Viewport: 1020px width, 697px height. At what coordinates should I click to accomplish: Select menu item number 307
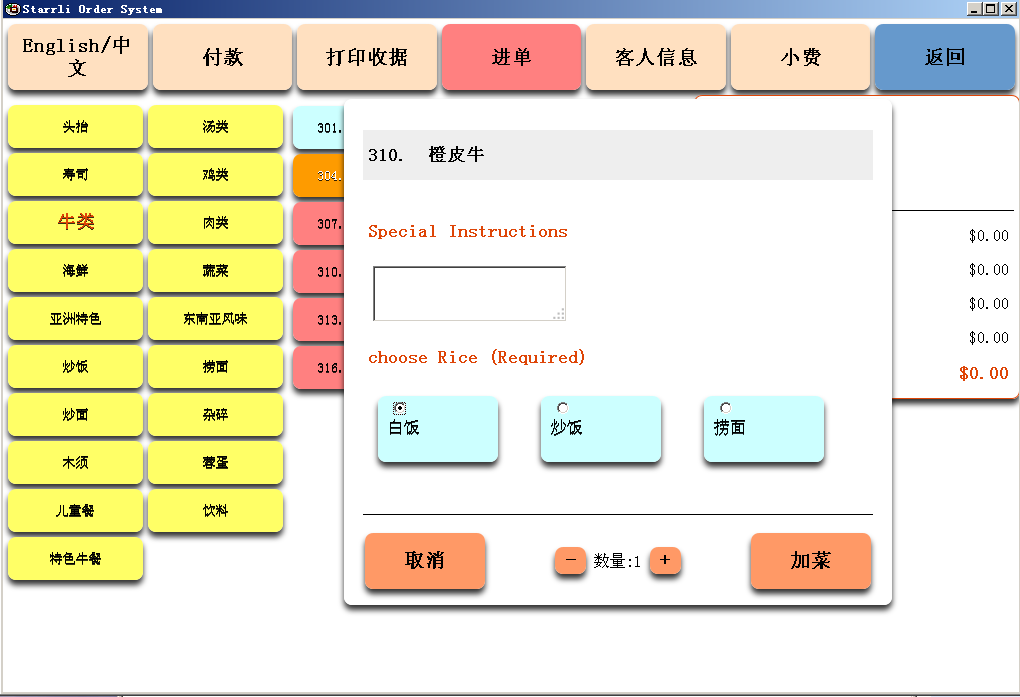[x=319, y=224]
